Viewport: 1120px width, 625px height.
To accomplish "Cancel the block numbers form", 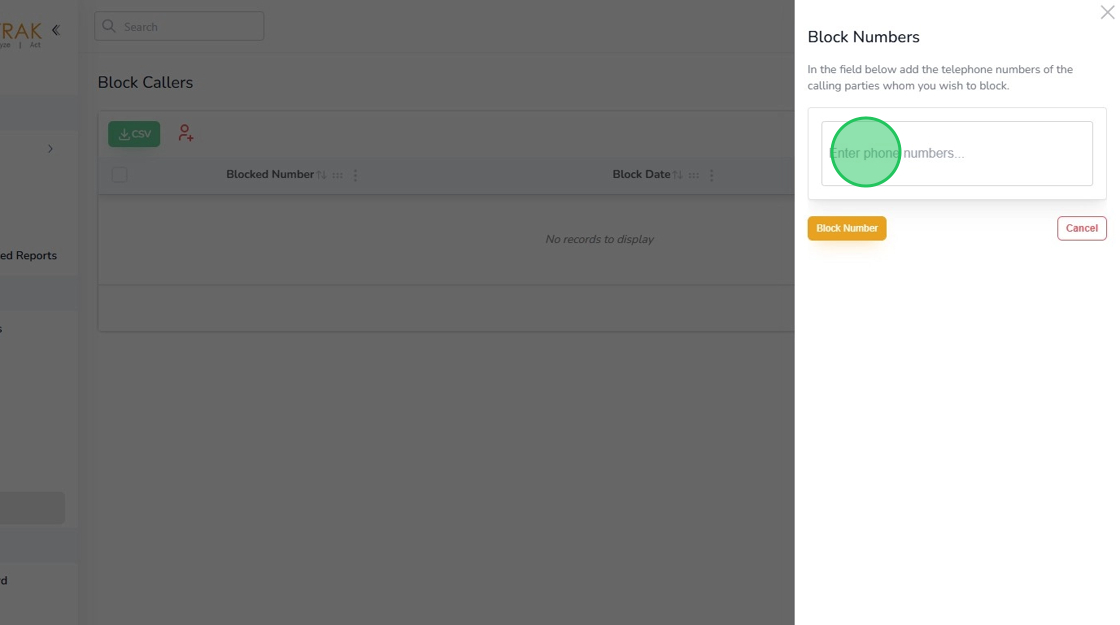I will click(1081, 228).
